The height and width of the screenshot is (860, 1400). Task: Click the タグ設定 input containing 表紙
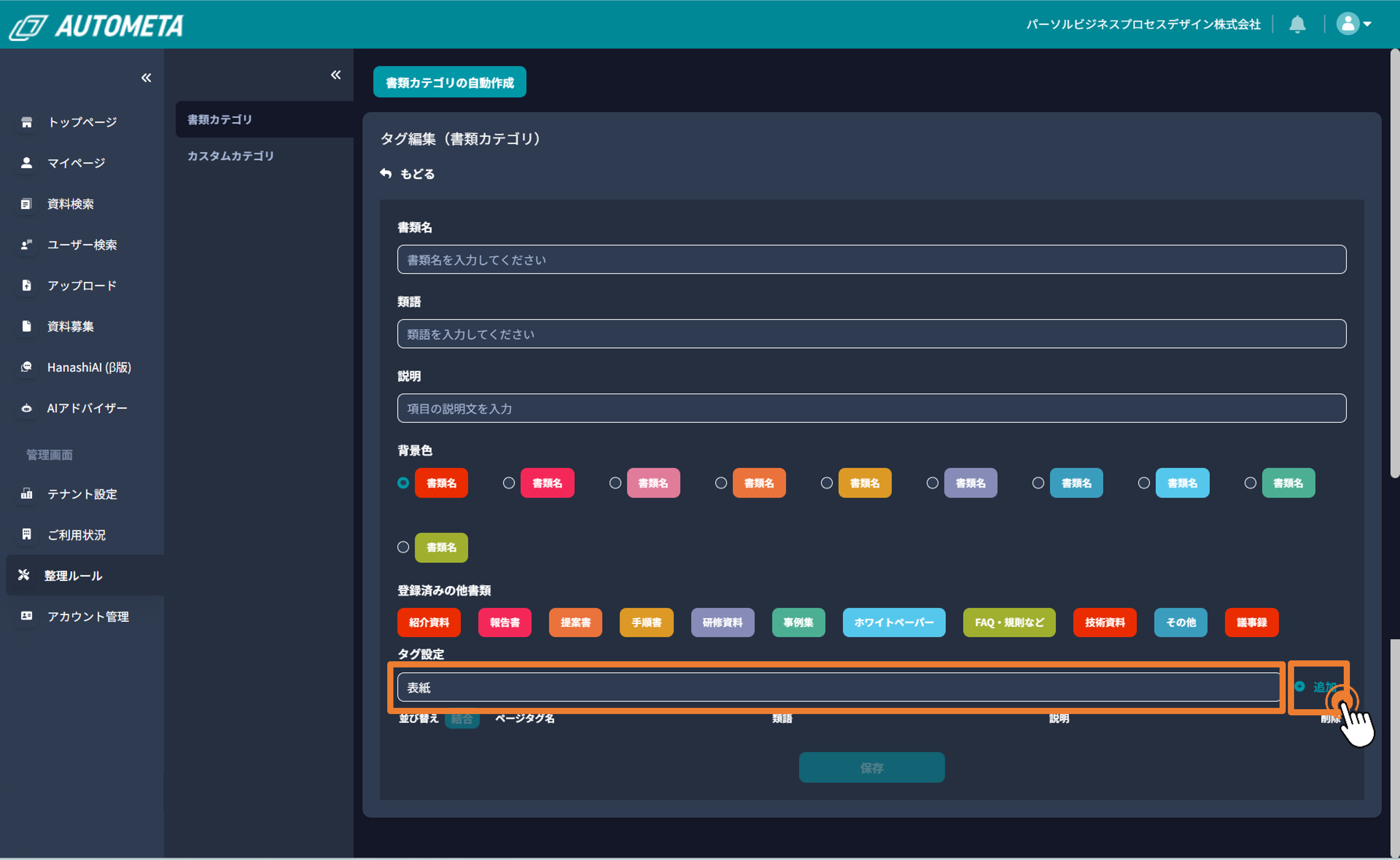click(x=838, y=687)
